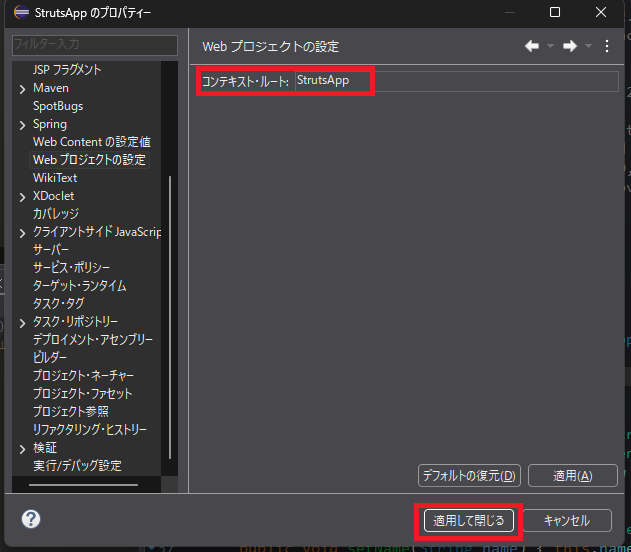Screen dimensions: 631x552
Task: Open the help question mark icon
Action: [x=31, y=519]
